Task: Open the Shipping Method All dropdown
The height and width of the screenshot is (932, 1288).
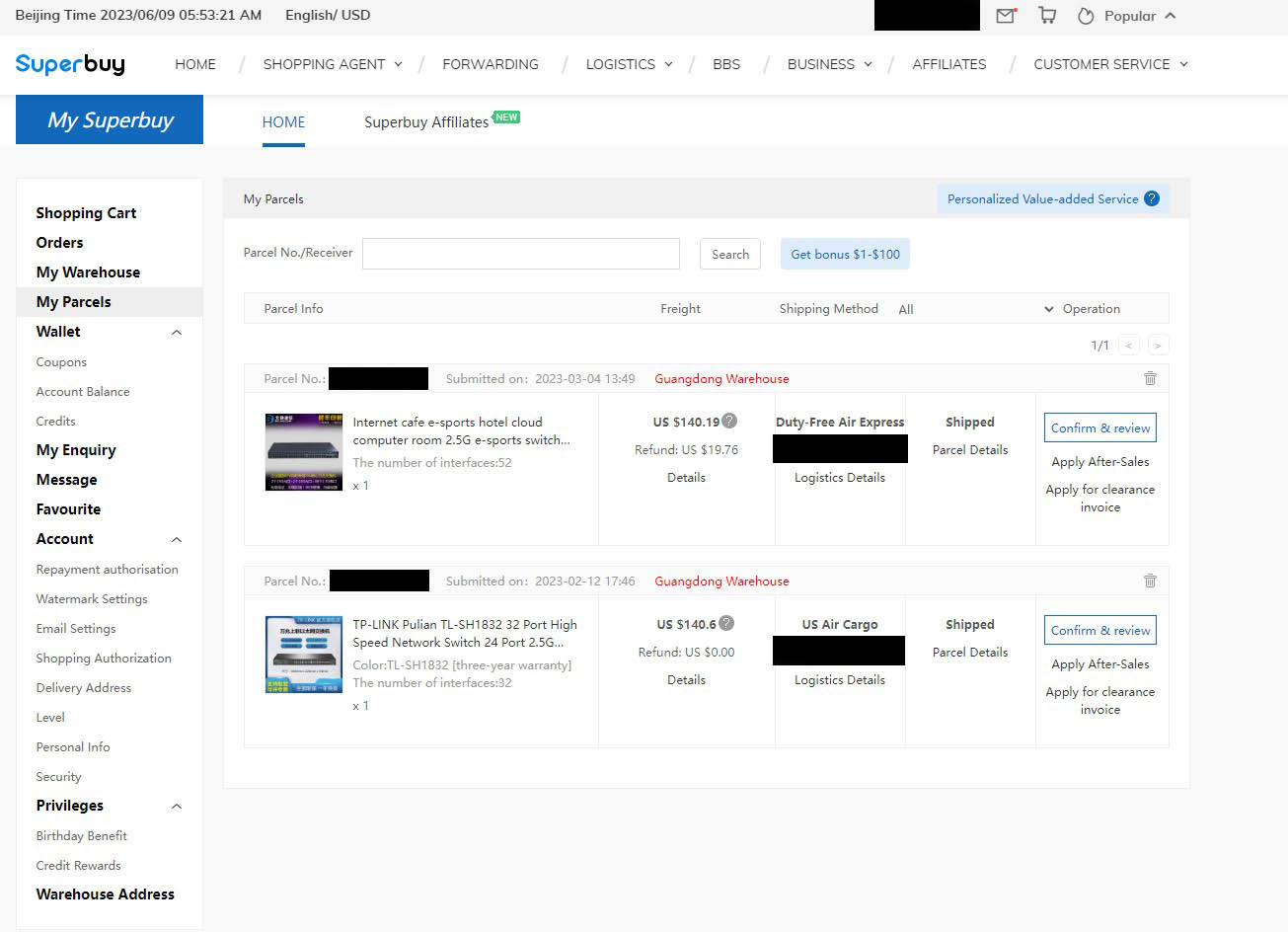Action: coord(974,309)
